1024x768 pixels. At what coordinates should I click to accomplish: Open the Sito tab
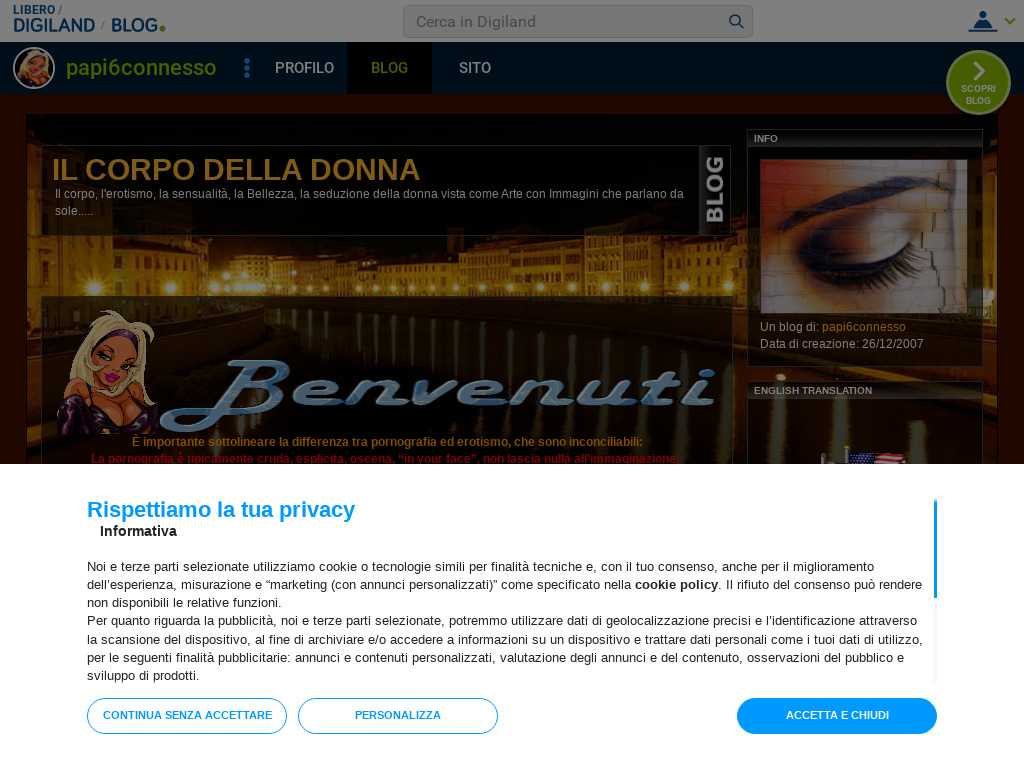pyautogui.click(x=475, y=68)
